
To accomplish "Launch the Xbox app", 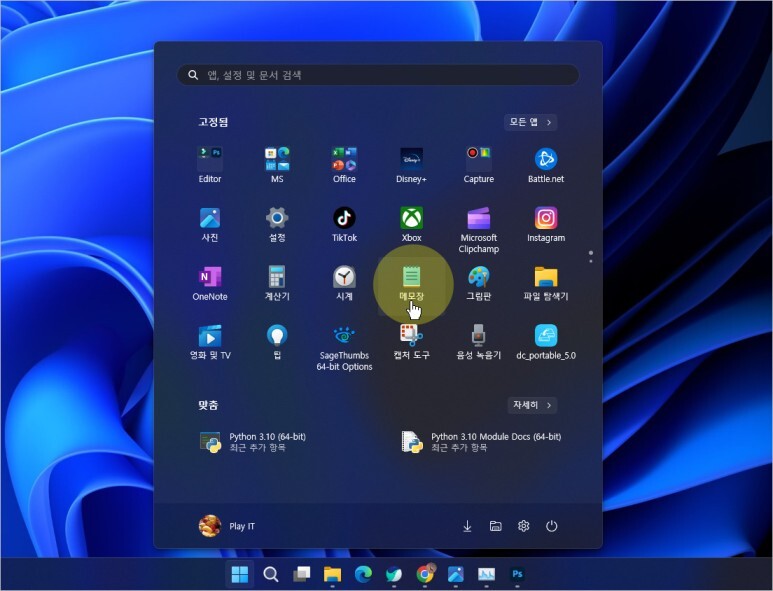I will [x=411, y=224].
